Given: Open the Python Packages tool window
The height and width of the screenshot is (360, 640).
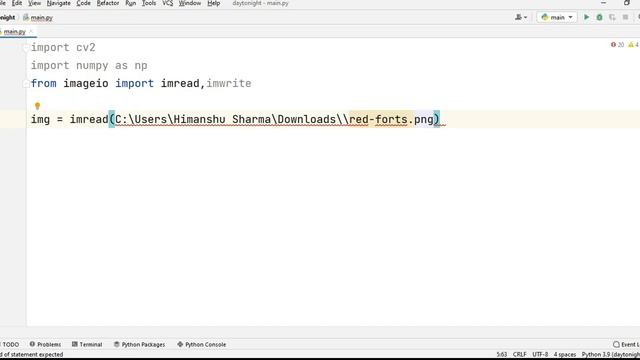Looking at the screenshot, I should [x=140, y=344].
